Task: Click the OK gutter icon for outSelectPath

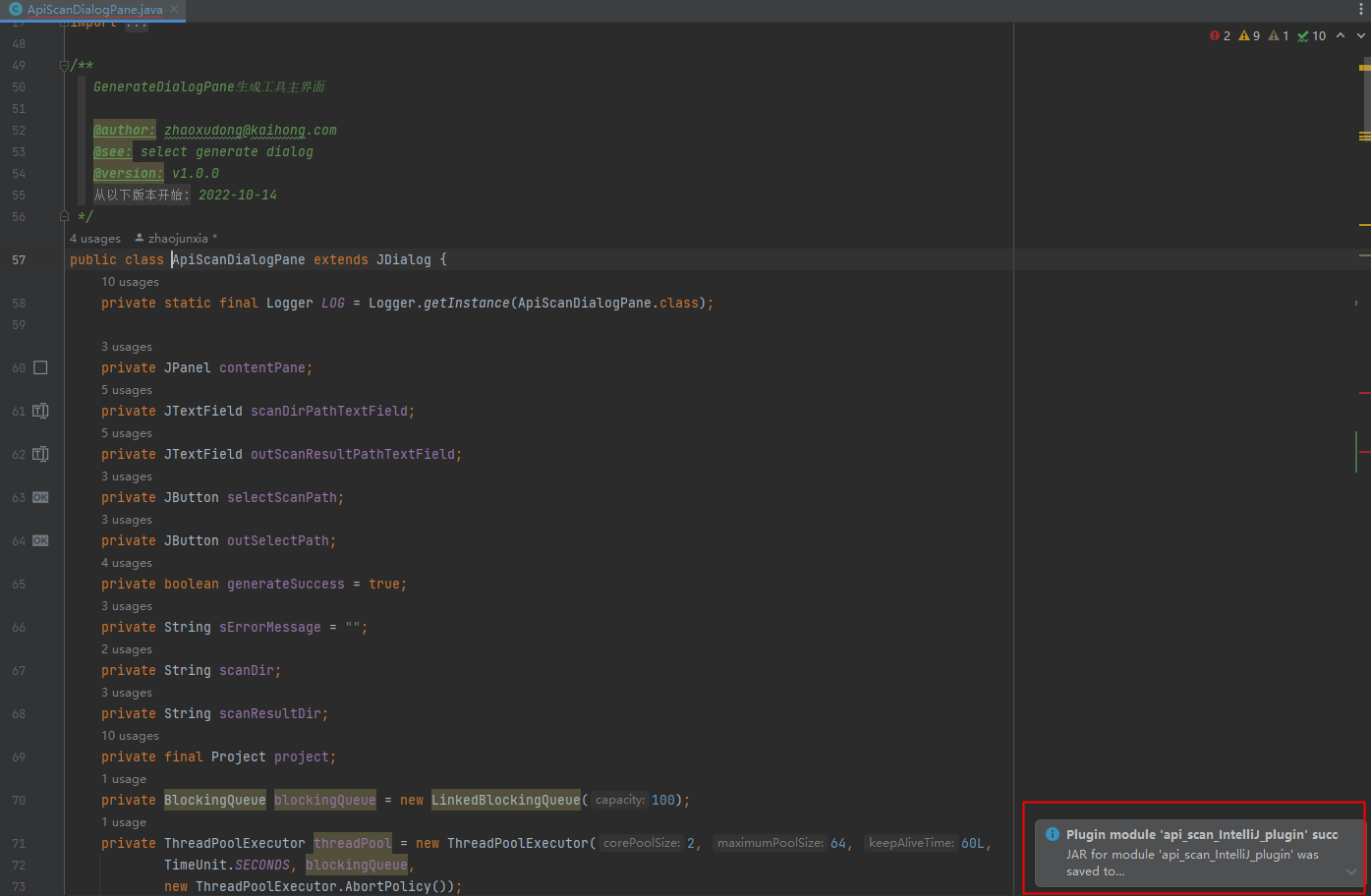Action: [40, 540]
